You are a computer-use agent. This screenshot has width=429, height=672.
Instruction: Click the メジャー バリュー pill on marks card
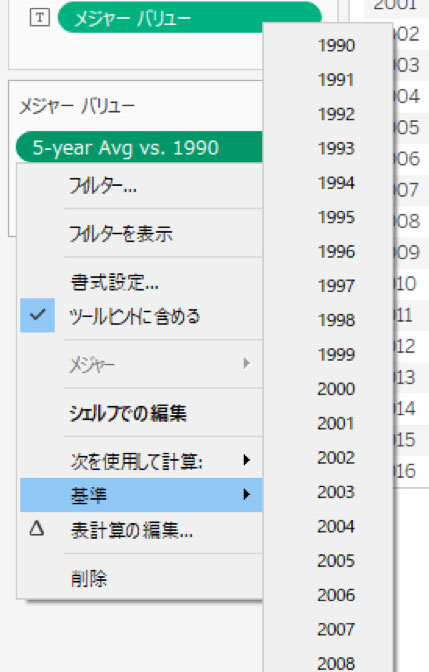coord(189,18)
